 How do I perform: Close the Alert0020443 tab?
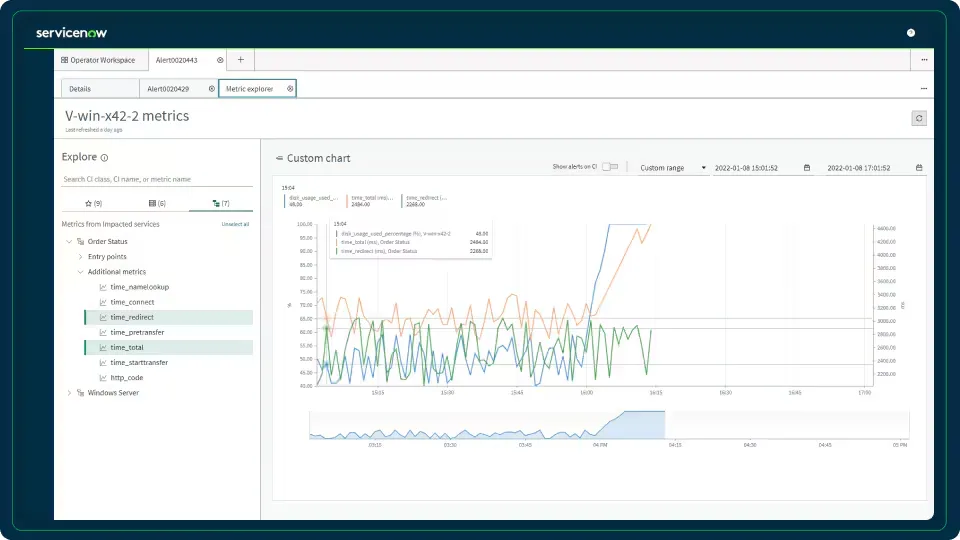click(220, 60)
